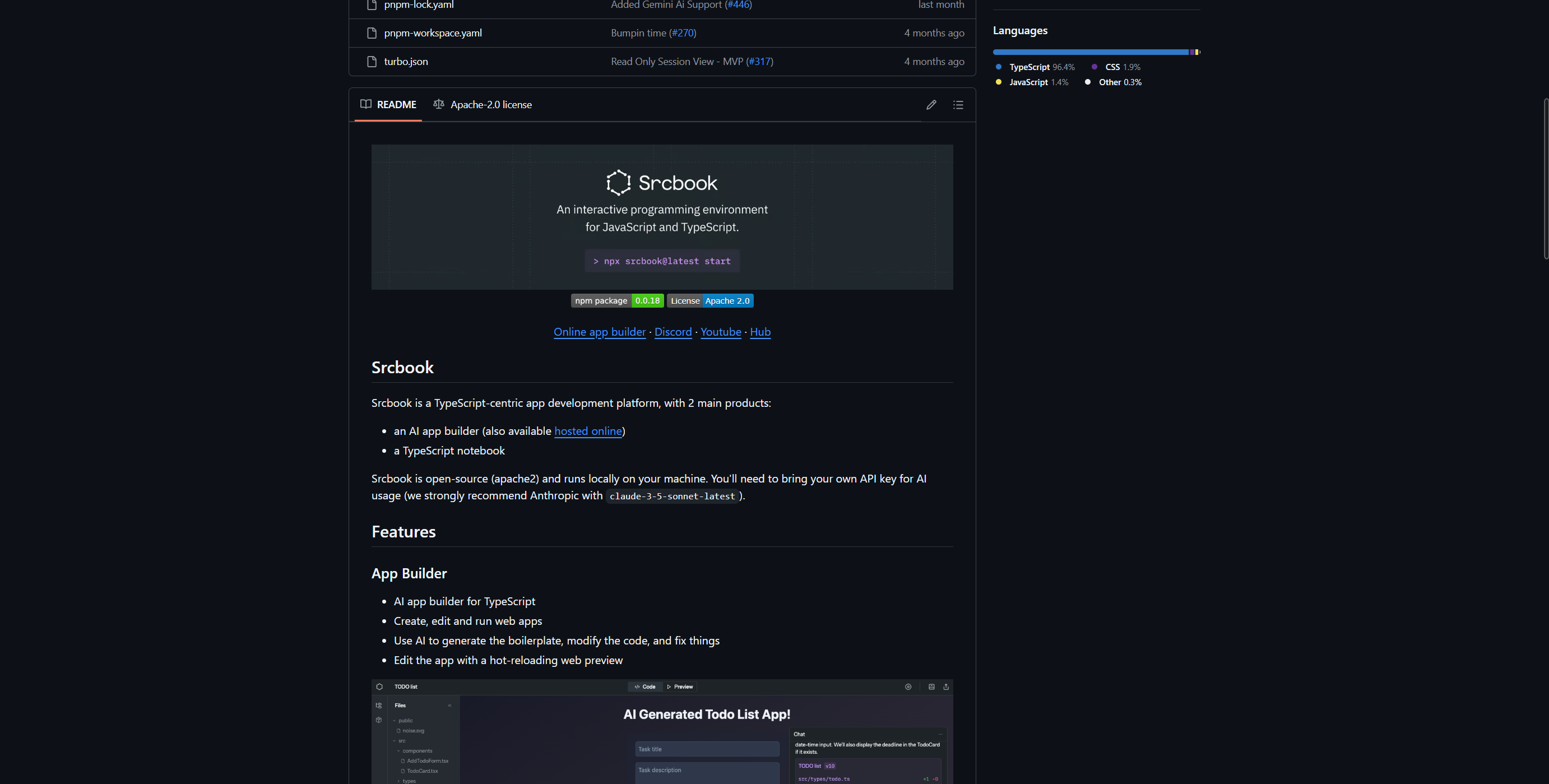Click the license scale icon
The image size is (1549, 784).
tap(439, 104)
